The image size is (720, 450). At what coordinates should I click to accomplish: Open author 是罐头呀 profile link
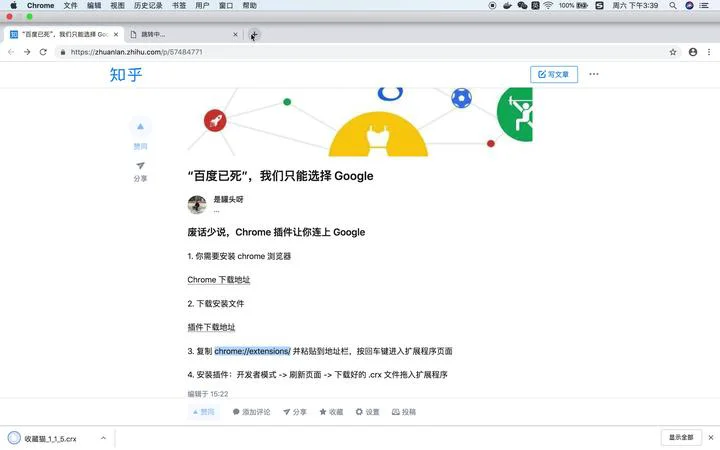click(x=228, y=199)
